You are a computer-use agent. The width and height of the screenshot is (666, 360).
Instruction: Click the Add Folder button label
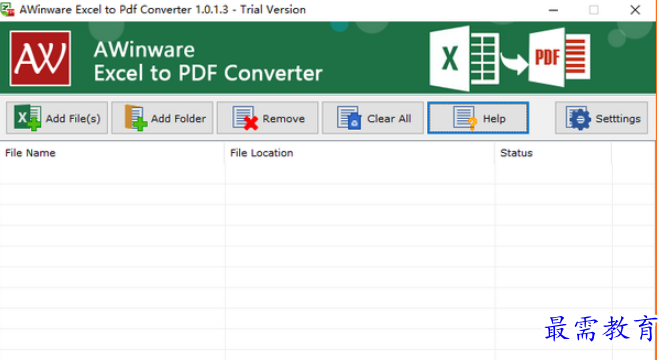[x=178, y=118]
